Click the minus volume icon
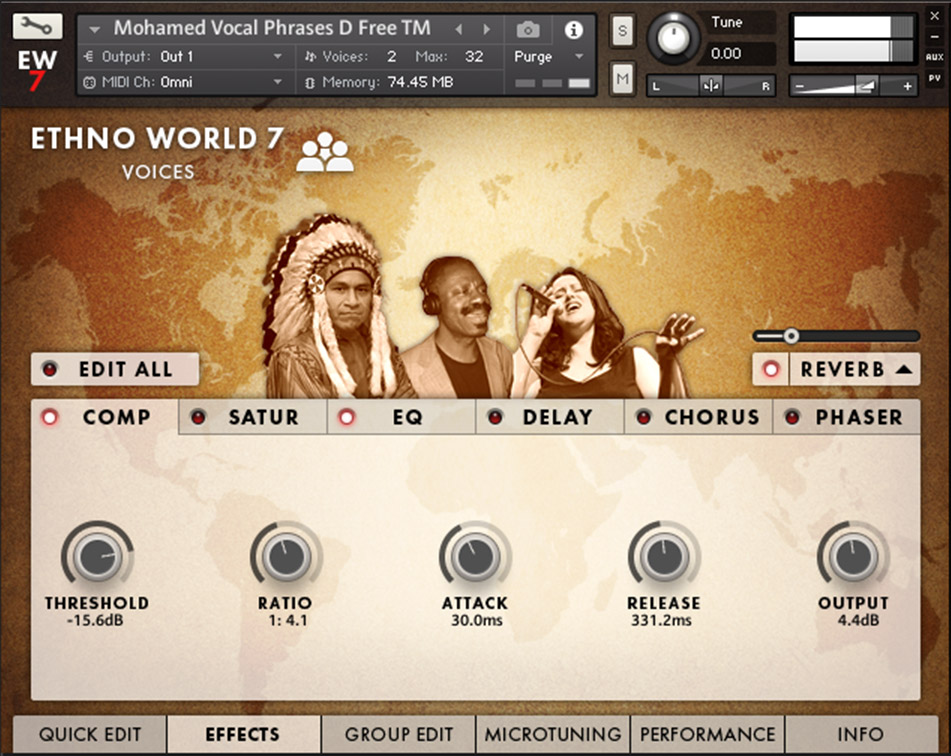 click(799, 87)
